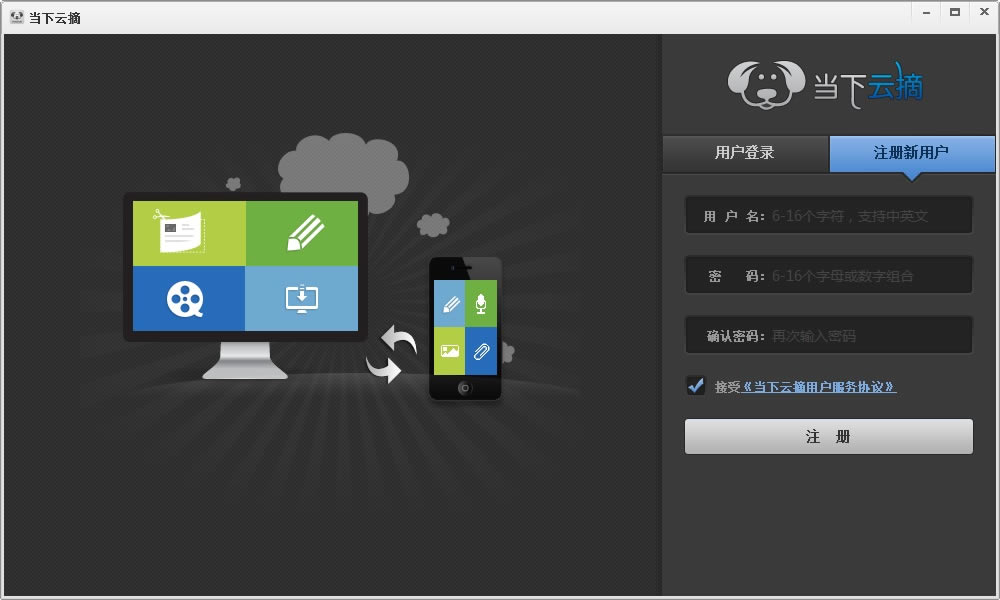Click the 确认密码 confirm password field
This screenshot has width=1000, height=600.
coord(828,334)
